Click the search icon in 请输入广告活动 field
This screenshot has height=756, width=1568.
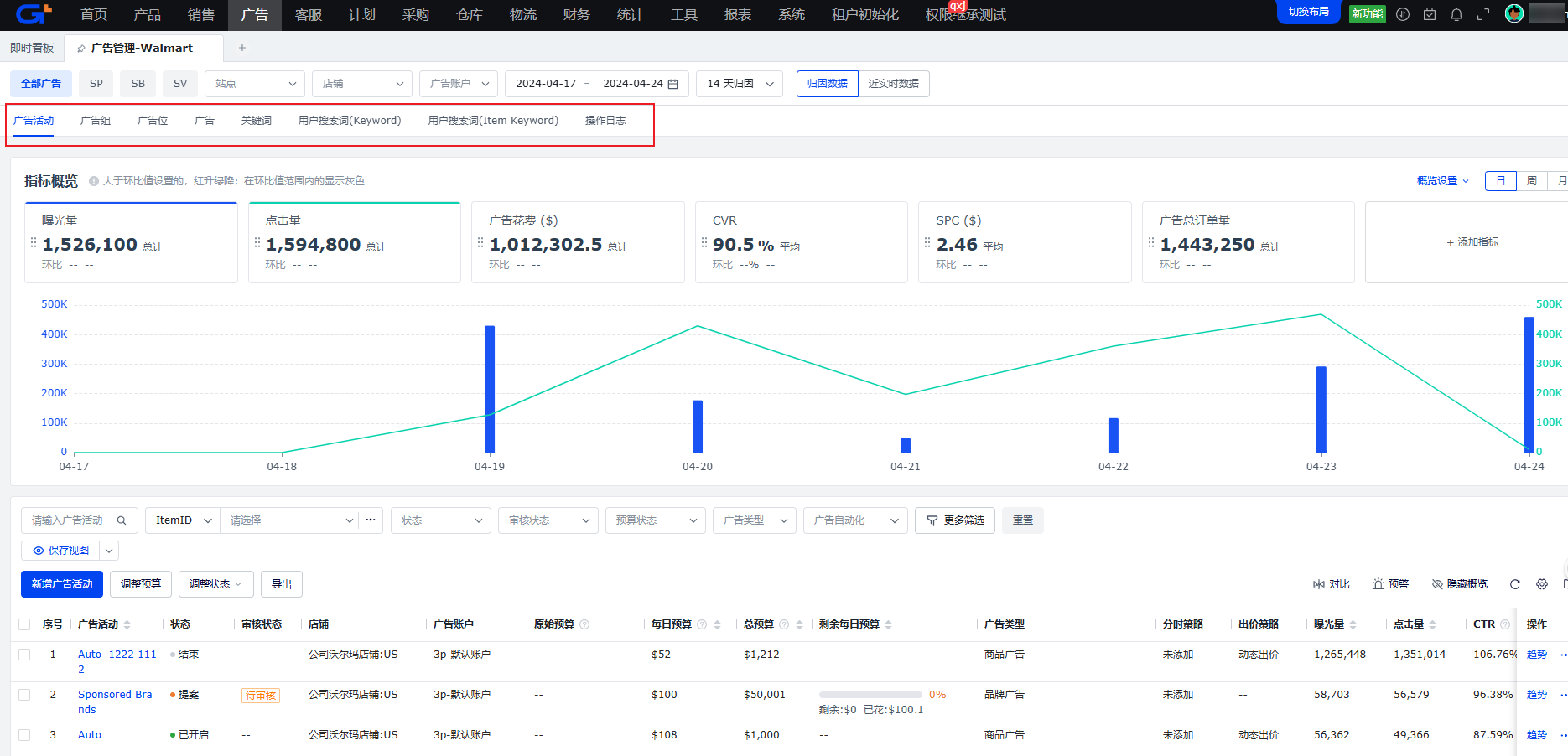tap(122, 520)
